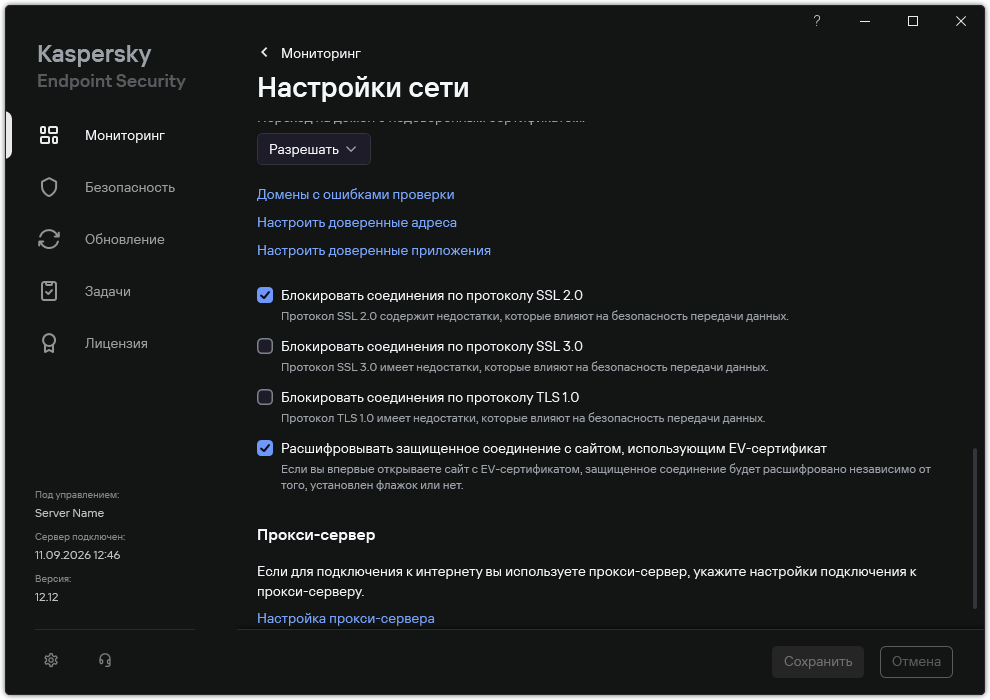The height and width of the screenshot is (700, 990).
Task: Click the Update refresh arrows icon
Action: (x=49, y=239)
